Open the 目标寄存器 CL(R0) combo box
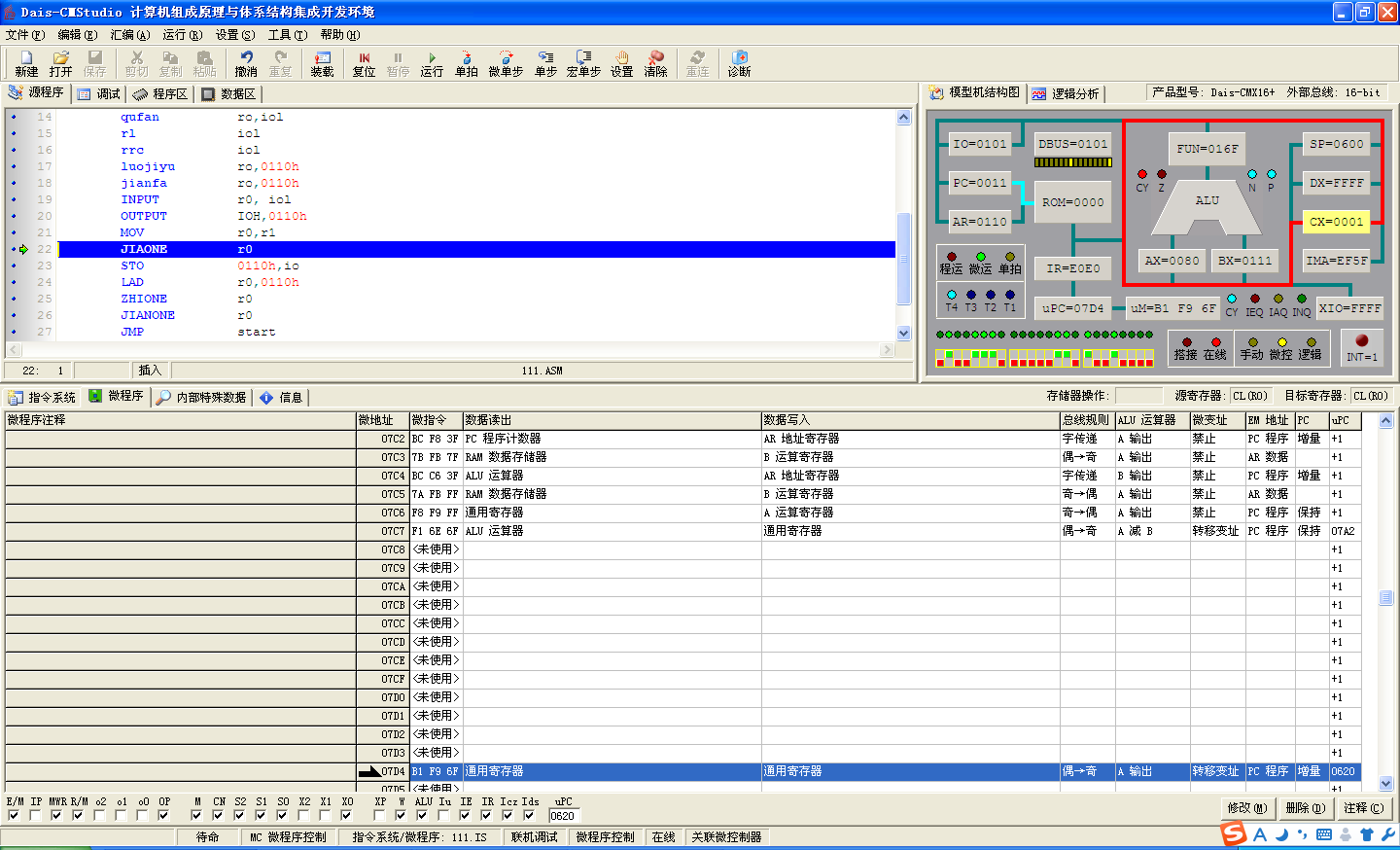This screenshot has height=850, width=1400. click(x=1372, y=396)
